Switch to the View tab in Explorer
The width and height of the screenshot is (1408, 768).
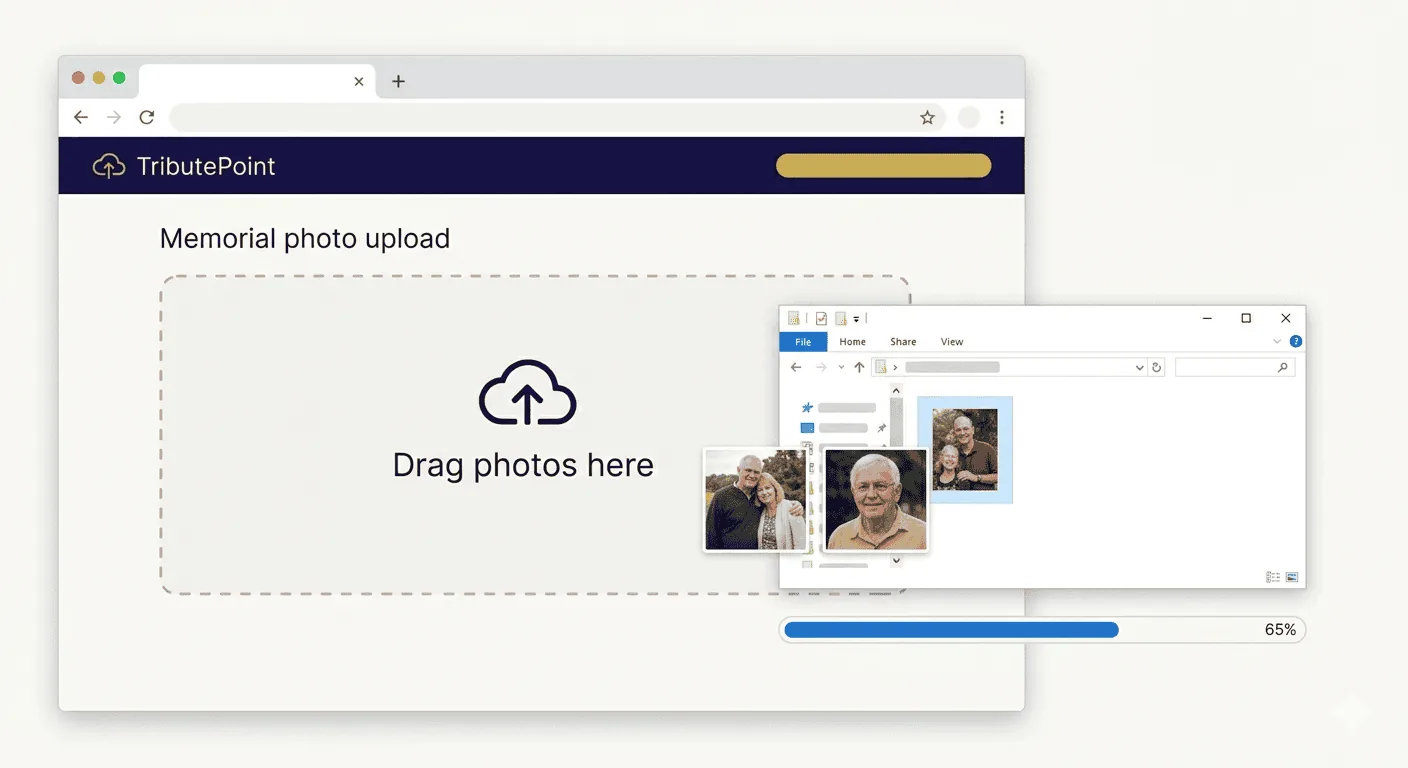pyautogui.click(x=951, y=341)
